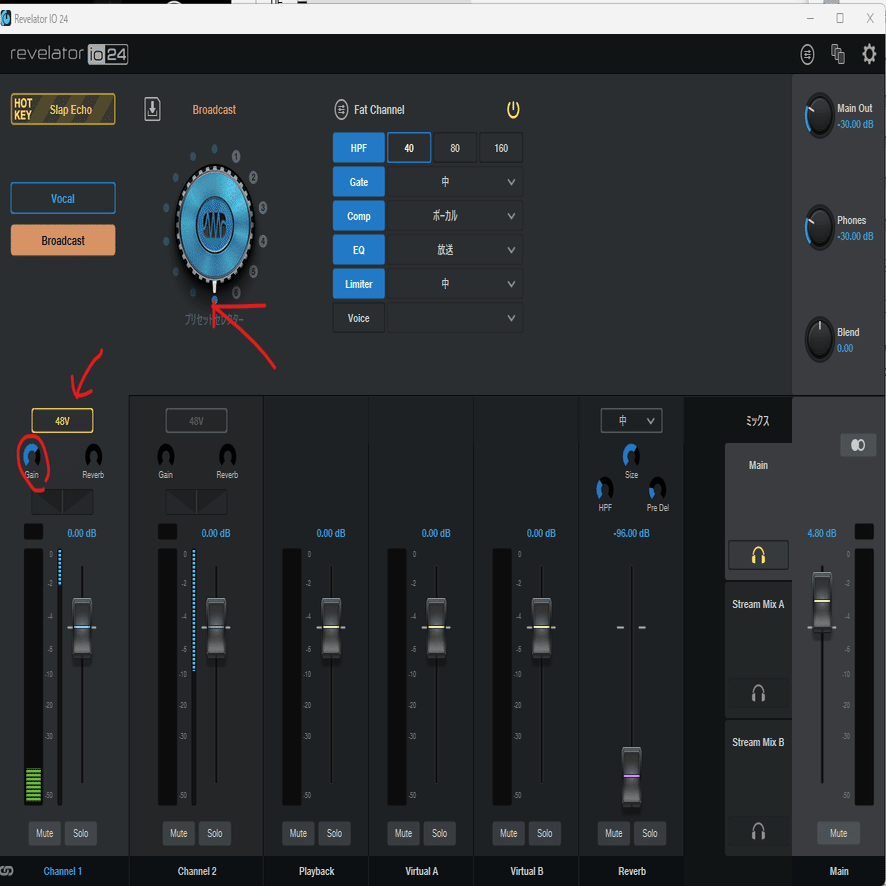This screenshot has height=886, width=886.
Task: Click the Channel 1 fader handle
Action: (x=82, y=627)
